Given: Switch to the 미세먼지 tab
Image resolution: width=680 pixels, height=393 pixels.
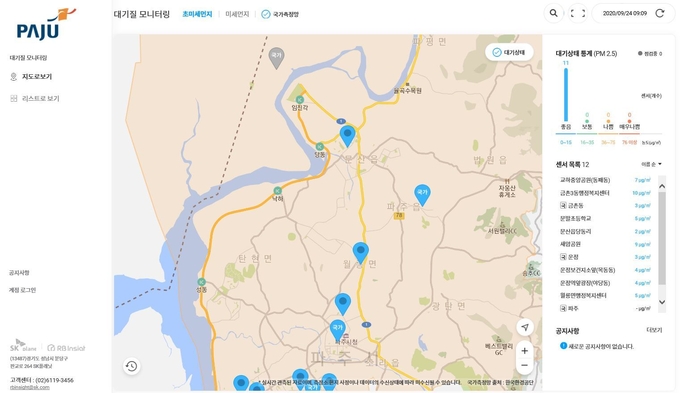Looking at the screenshot, I should (237, 14).
